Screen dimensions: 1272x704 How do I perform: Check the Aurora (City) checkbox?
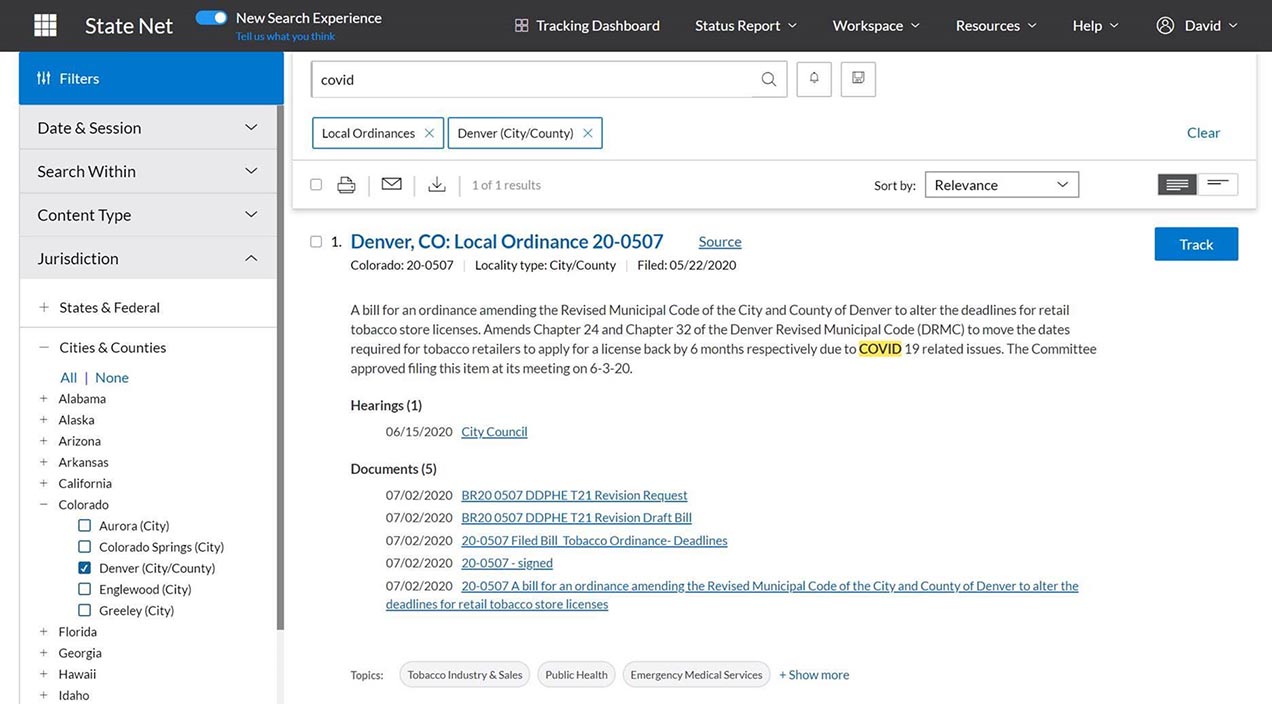pos(85,526)
